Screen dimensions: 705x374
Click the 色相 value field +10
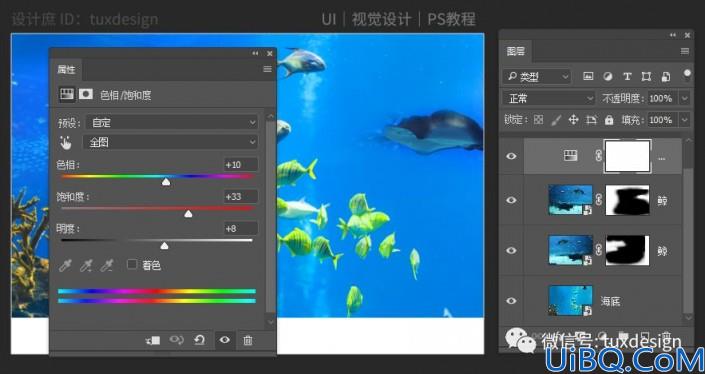pos(240,165)
